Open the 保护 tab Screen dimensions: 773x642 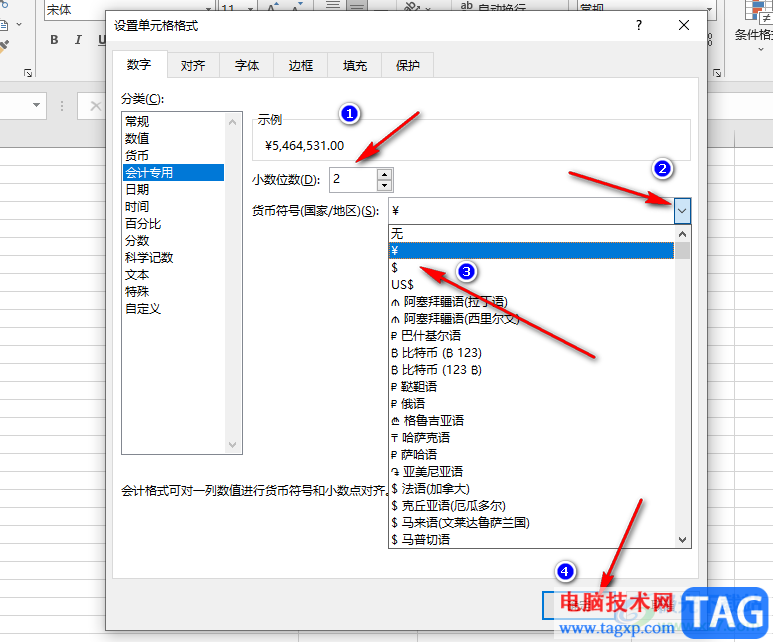[x=408, y=65]
